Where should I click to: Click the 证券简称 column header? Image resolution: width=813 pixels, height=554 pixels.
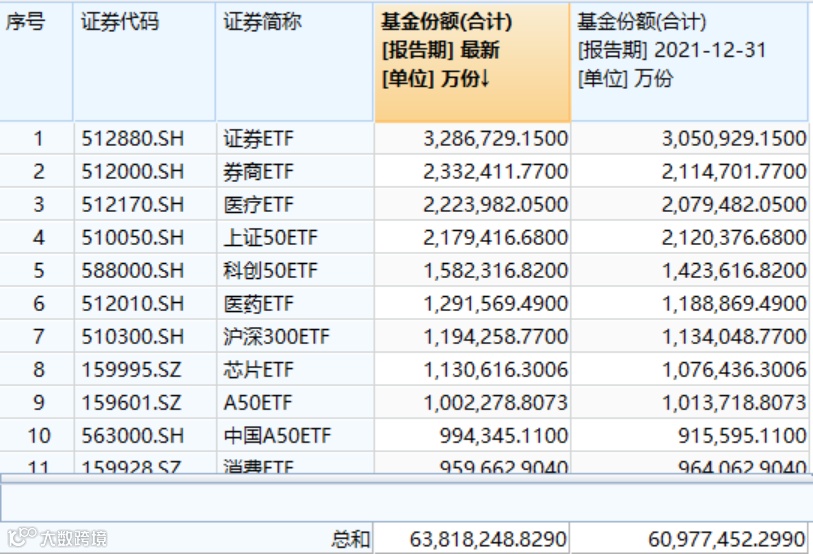tap(294, 62)
